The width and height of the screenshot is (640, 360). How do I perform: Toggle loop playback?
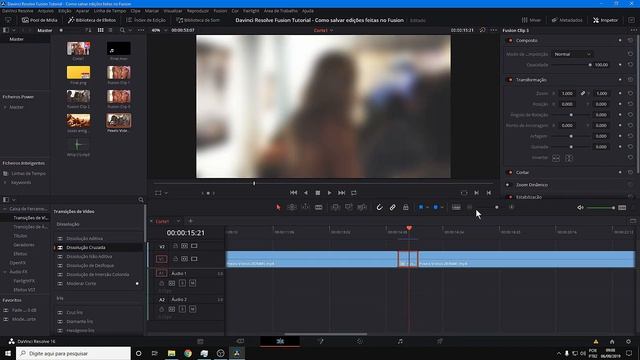(354, 193)
